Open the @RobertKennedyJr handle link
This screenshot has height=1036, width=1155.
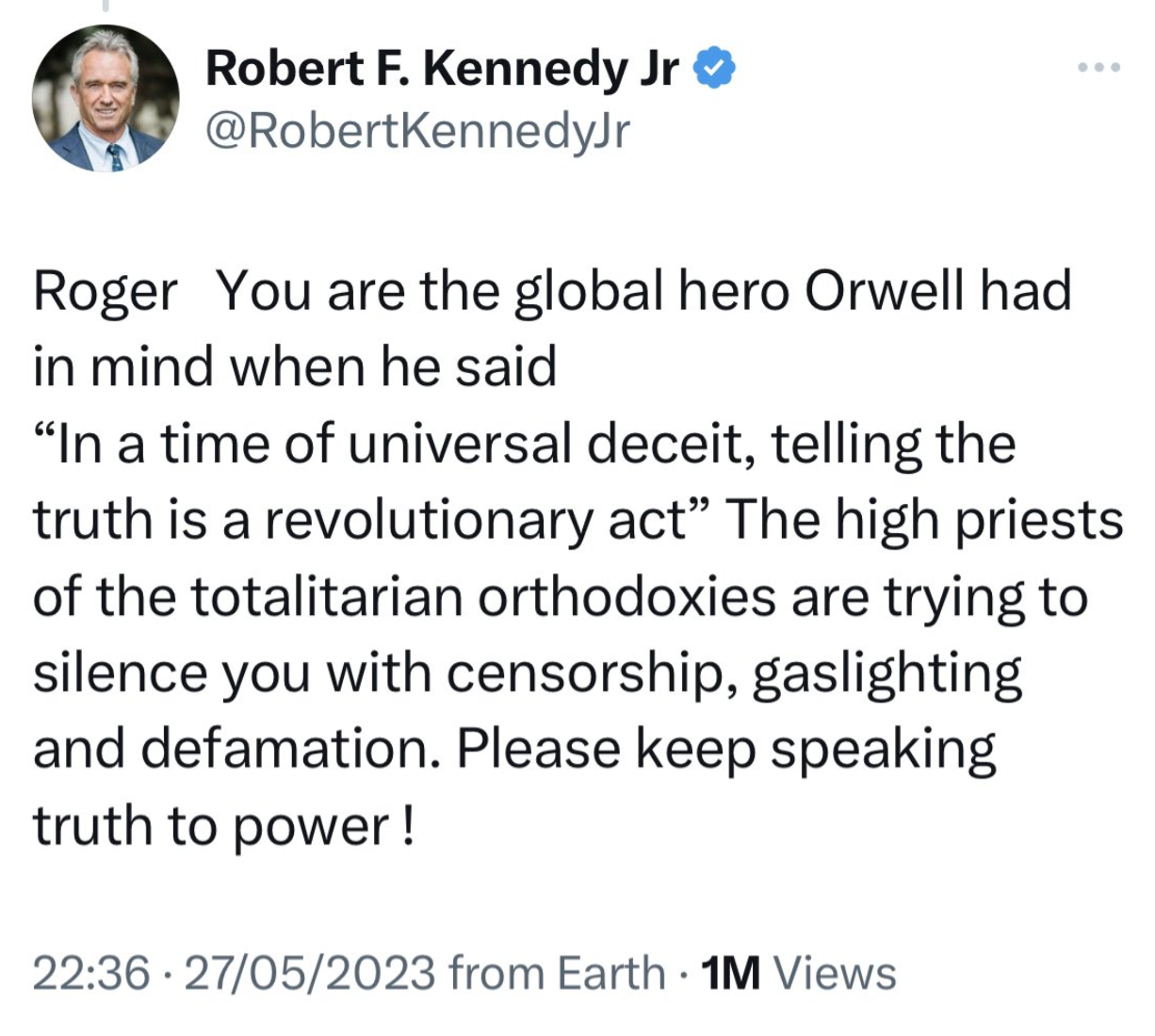coord(417,133)
